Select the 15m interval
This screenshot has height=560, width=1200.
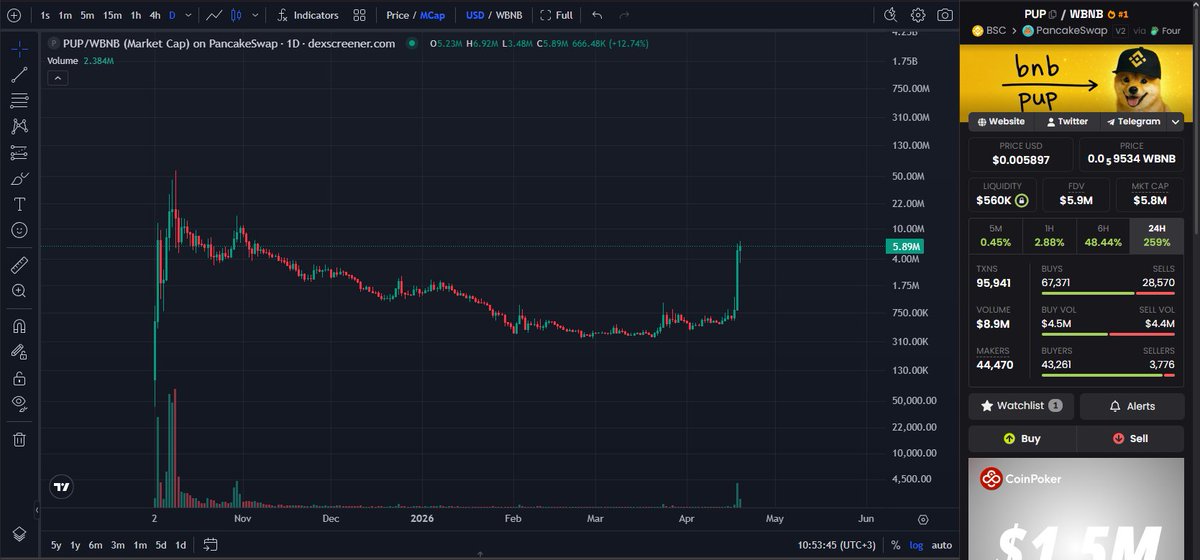tap(112, 15)
